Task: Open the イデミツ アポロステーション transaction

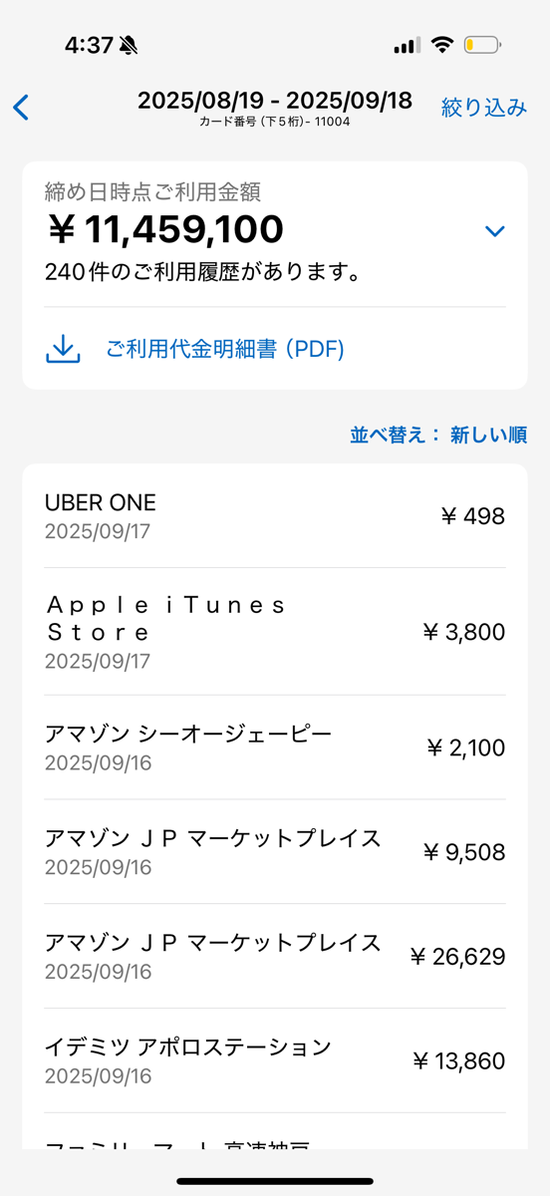Action: (275, 1061)
